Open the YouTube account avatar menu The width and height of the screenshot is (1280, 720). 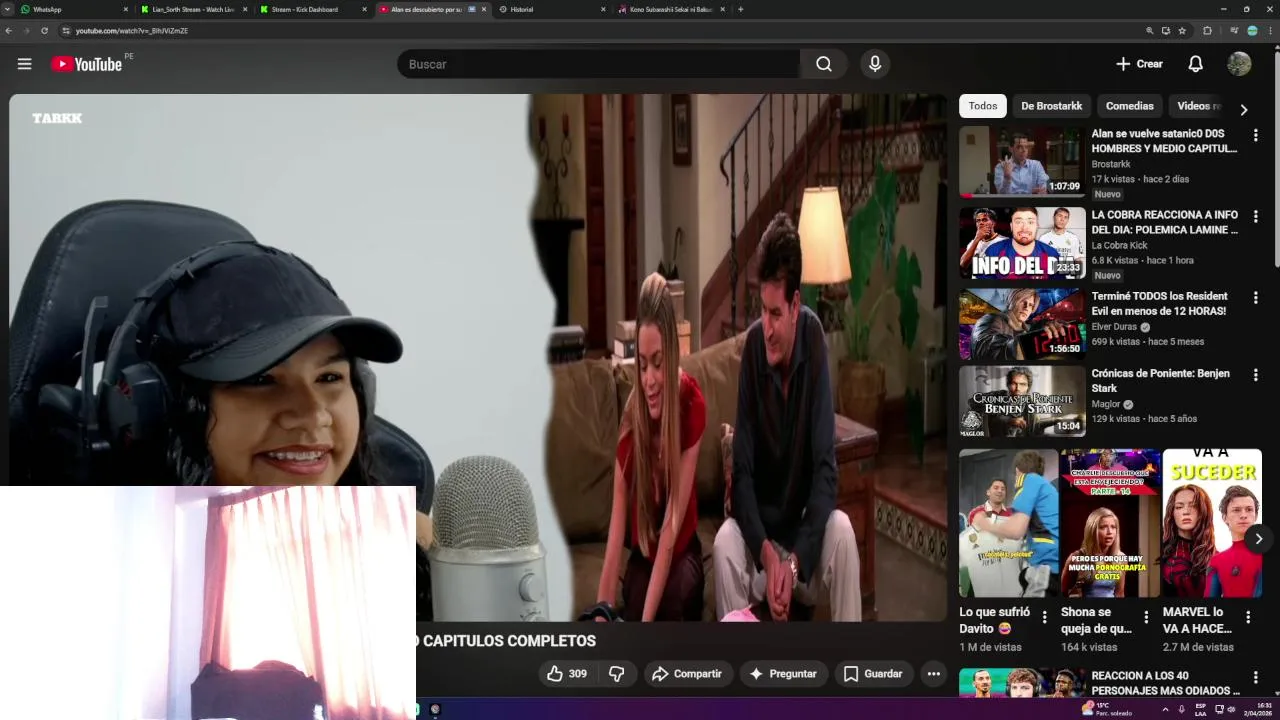1239,64
